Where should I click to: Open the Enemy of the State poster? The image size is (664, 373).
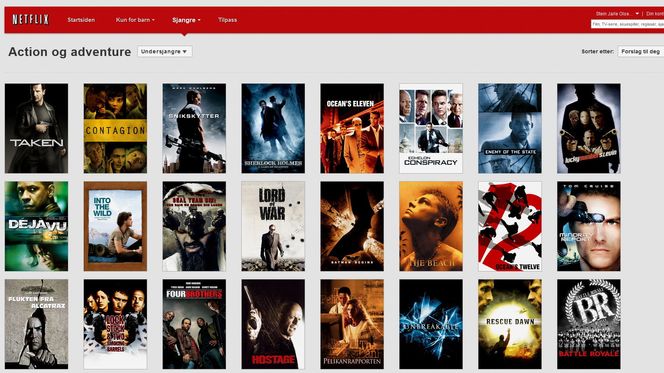[x=510, y=128]
